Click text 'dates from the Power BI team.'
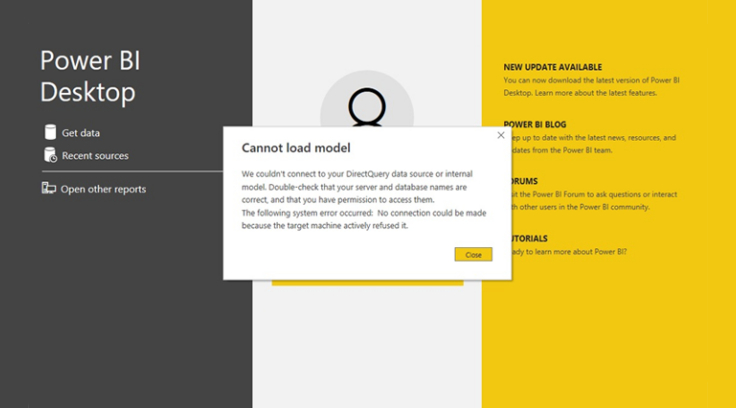This screenshot has height=408, width=736. point(562,150)
